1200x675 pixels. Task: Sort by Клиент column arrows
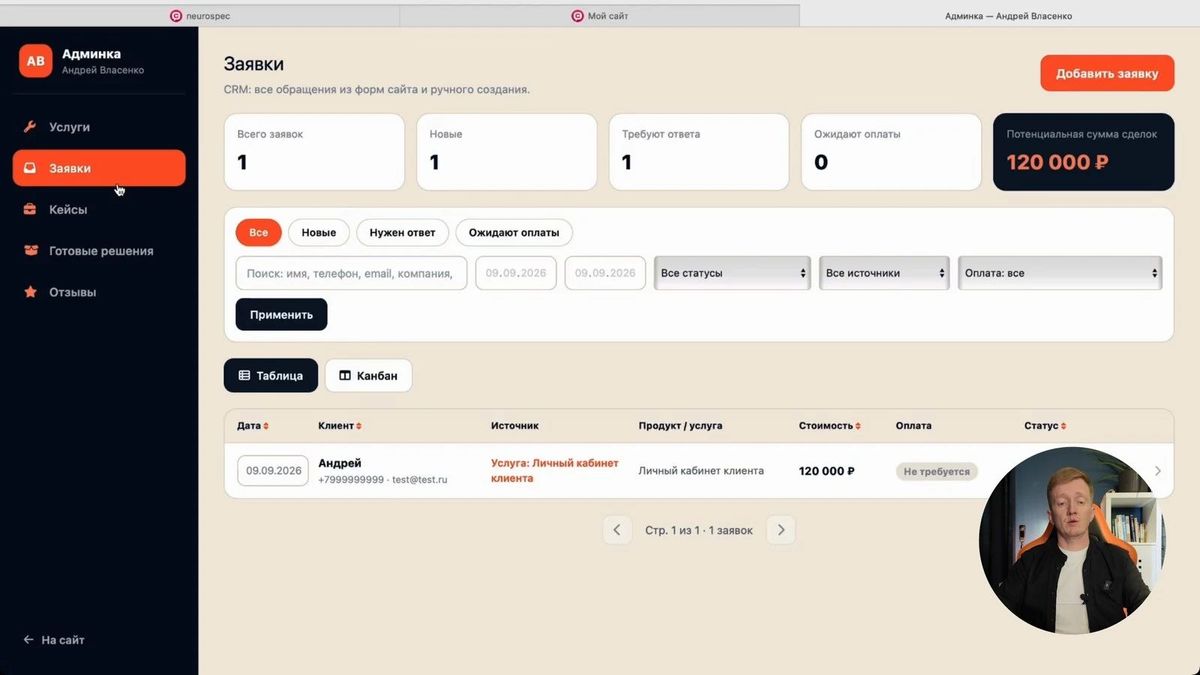click(359, 426)
